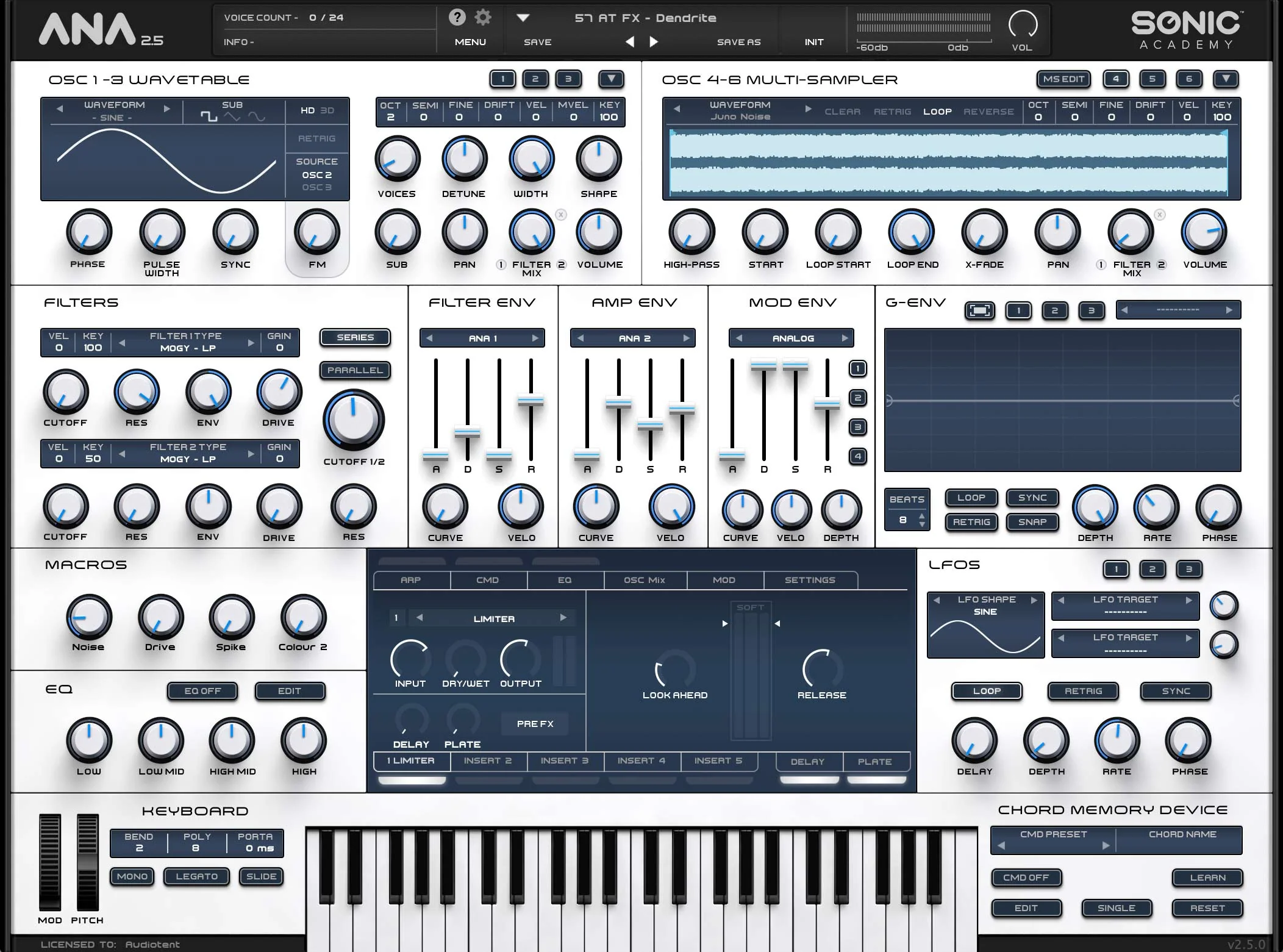Image resolution: width=1283 pixels, height=952 pixels.
Task: Open settings gear icon in header
Action: (483, 17)
